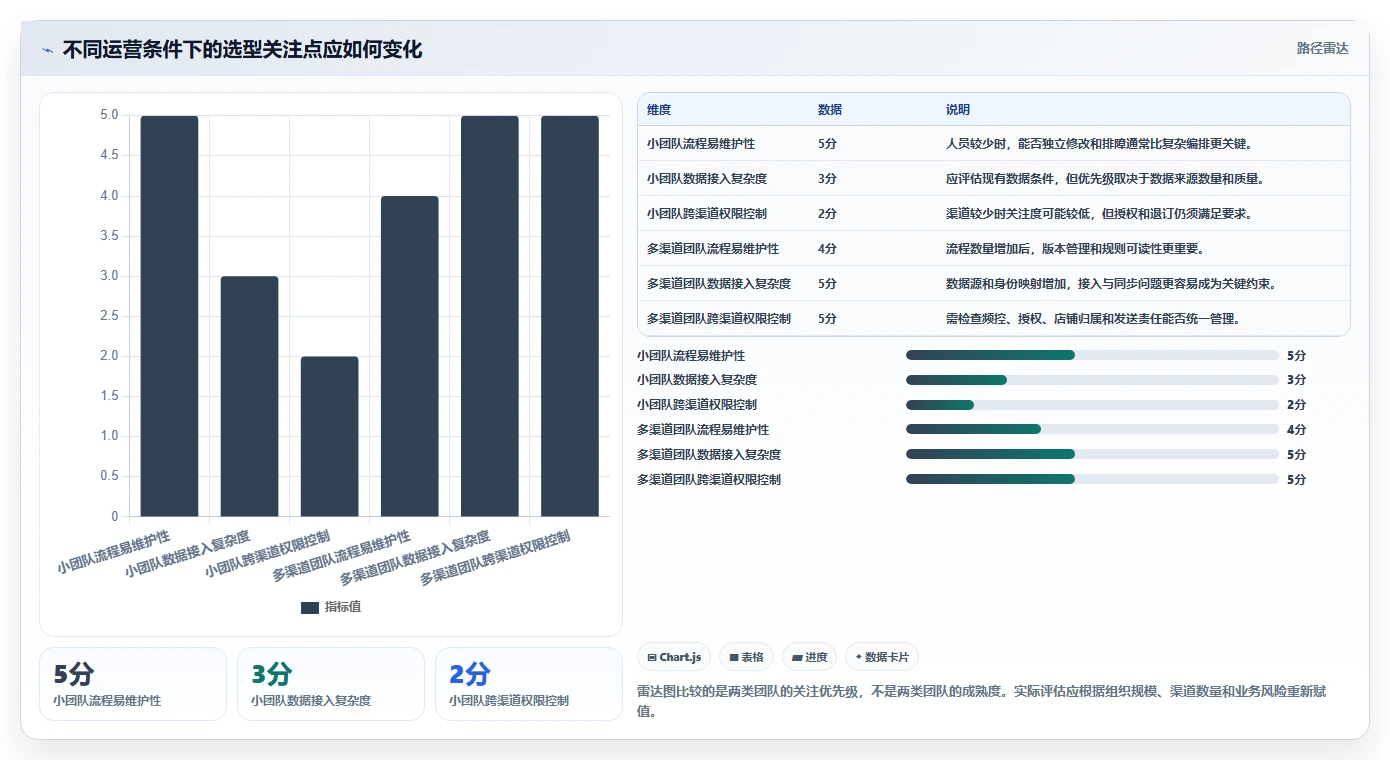Click the lightning icon beside the title

click(48, 50)
